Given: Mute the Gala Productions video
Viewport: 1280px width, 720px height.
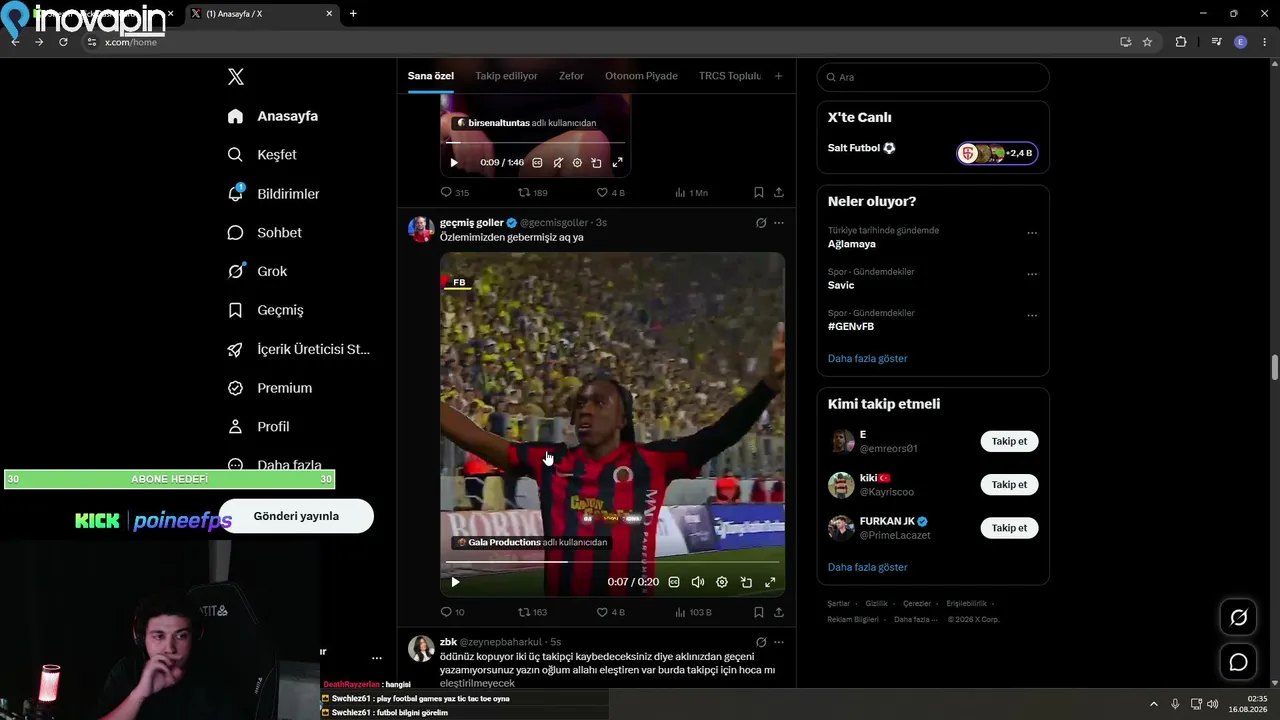Looking at the screenshot, I should (x=698, y=582).
